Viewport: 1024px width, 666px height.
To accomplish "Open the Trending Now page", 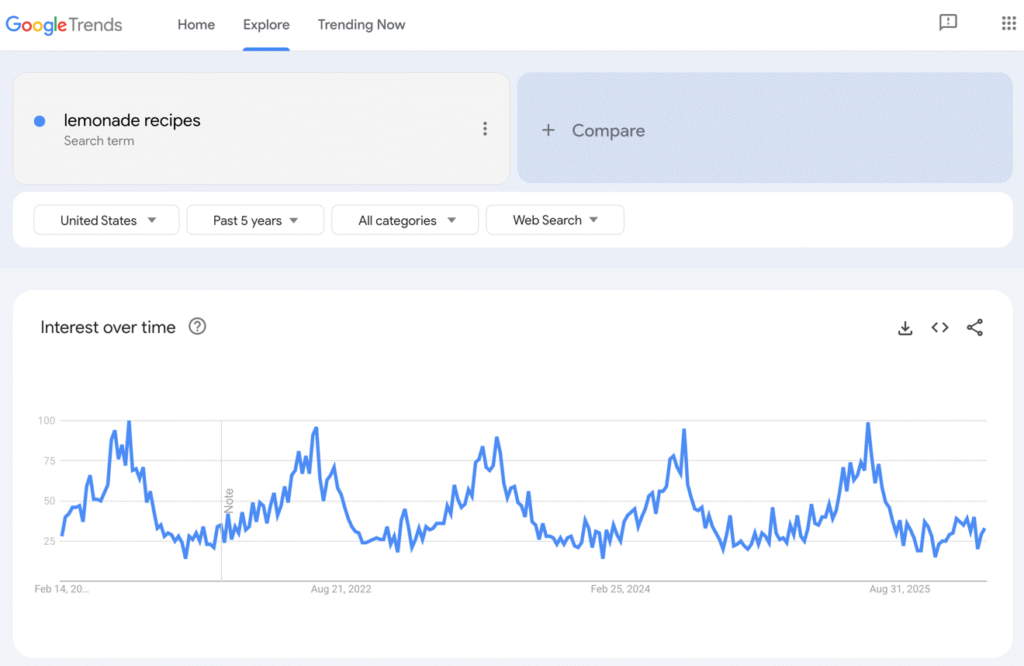I will coord(361,24).
